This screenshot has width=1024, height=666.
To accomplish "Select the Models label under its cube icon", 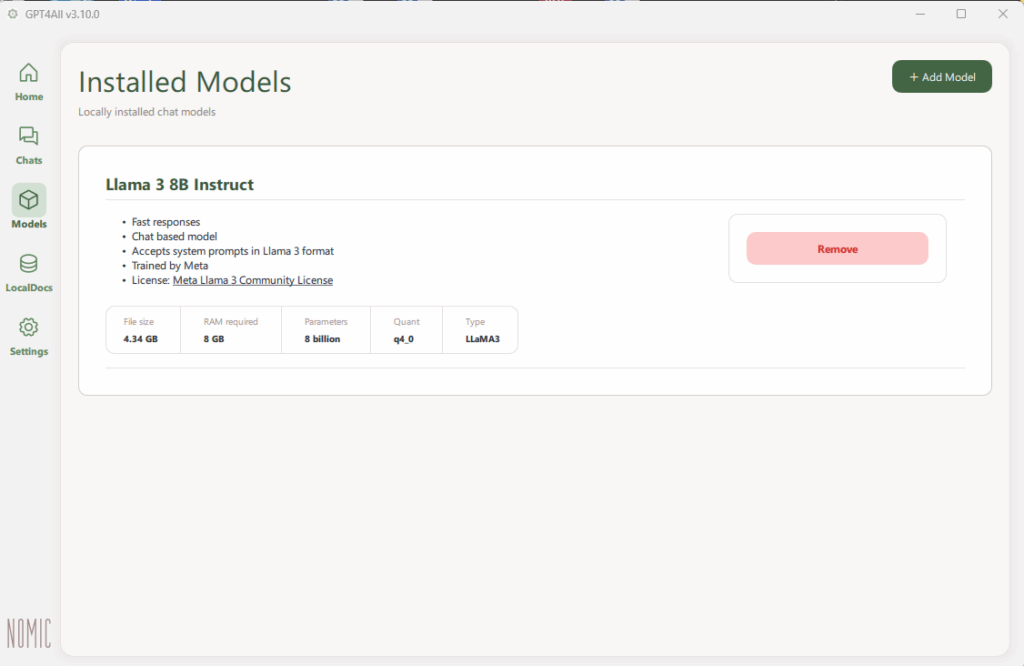I will (x=28, y=224).
